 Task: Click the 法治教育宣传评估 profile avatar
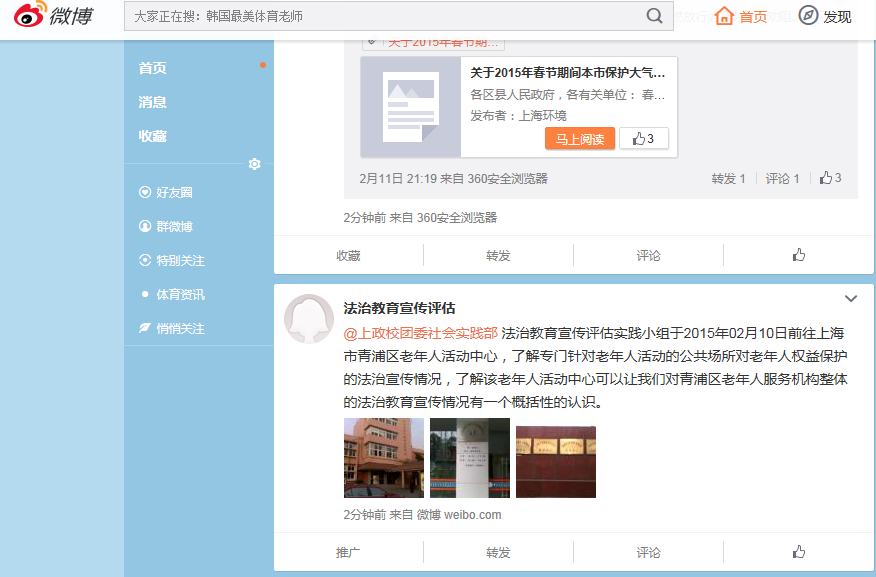[309, 319]
